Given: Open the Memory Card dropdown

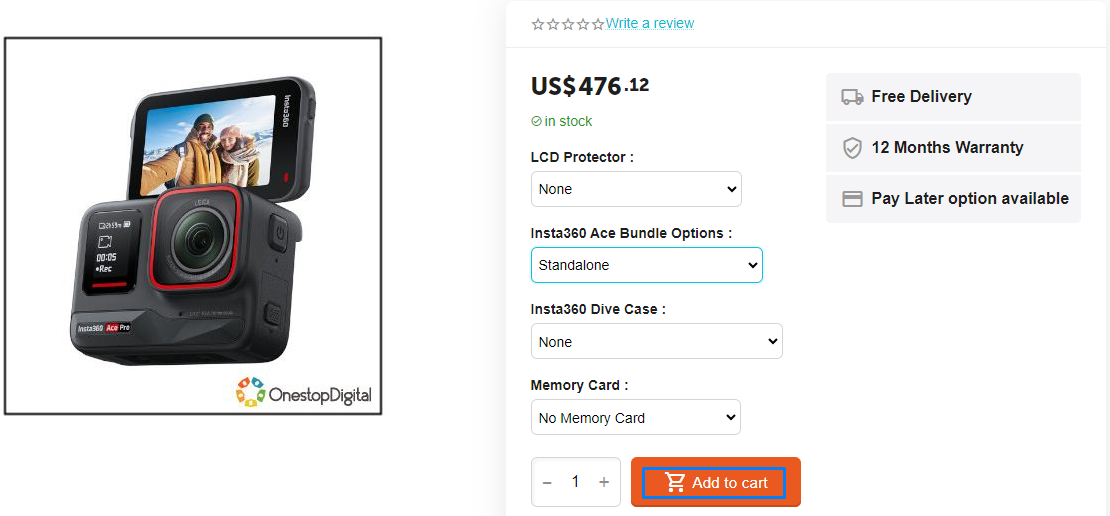Looking at the screenshot, I should pyautogui.click(x=635, y=417).
